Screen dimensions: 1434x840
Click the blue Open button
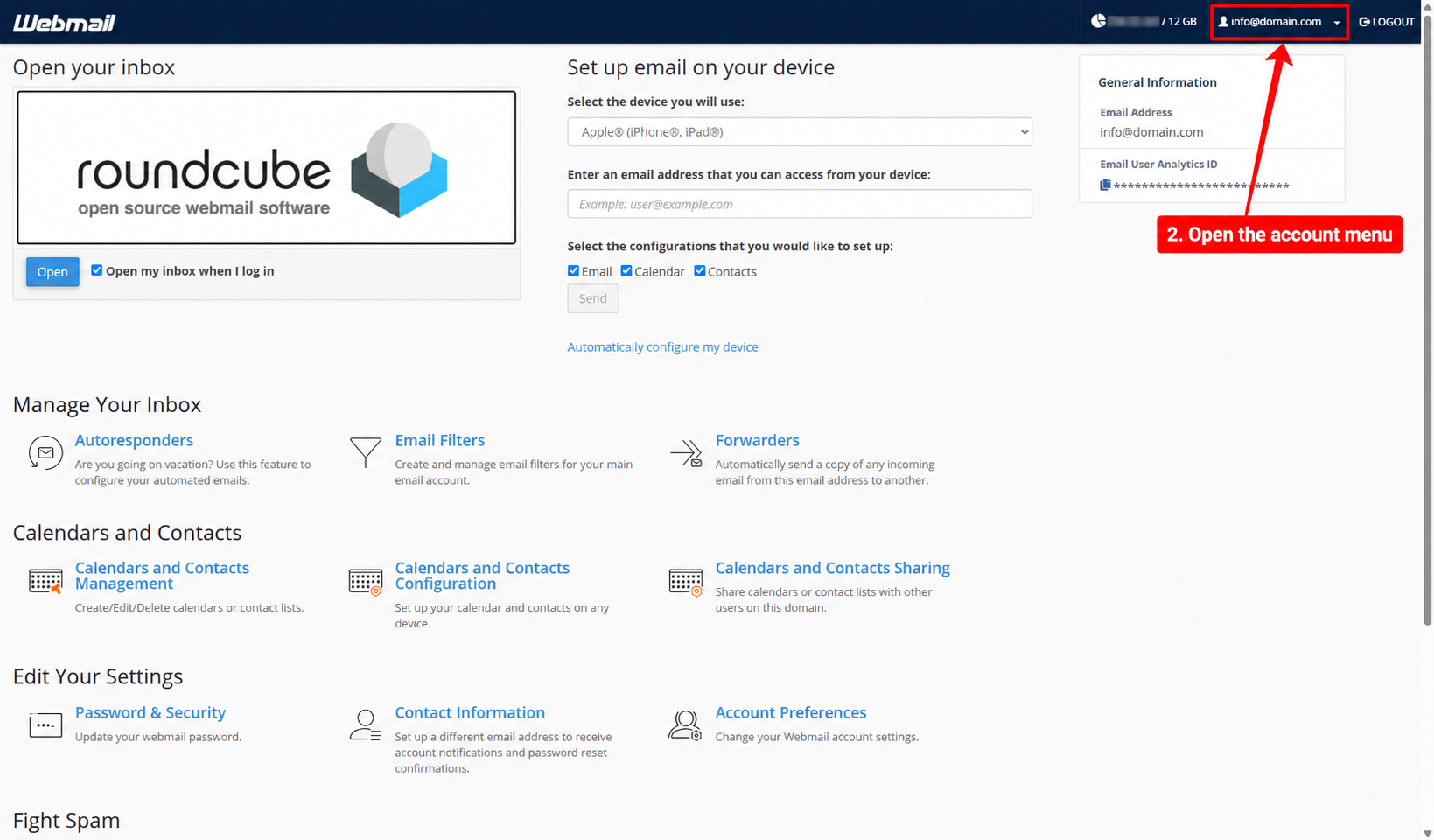coord(52,272)
